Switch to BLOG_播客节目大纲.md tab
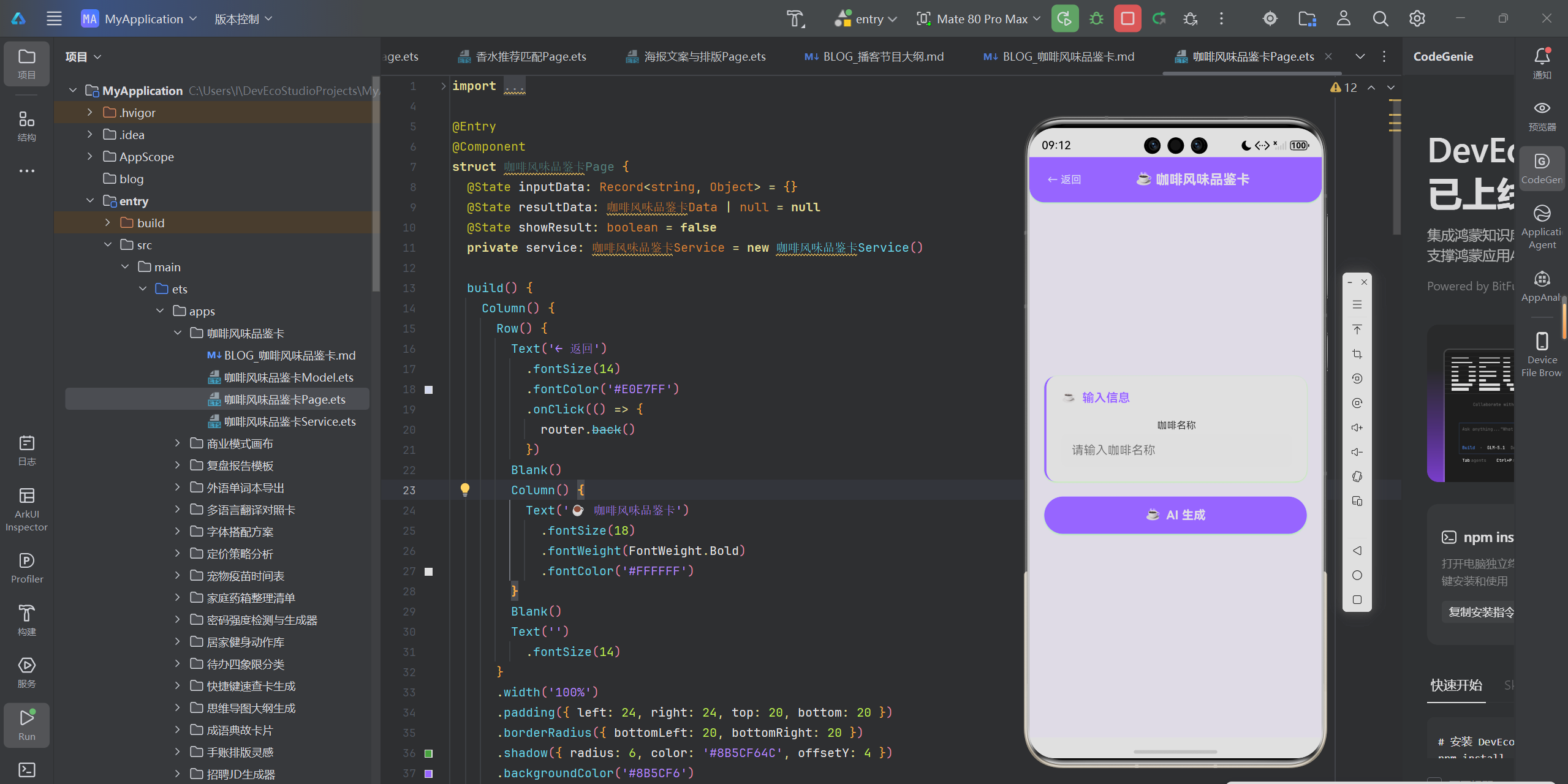 (873, 56)
